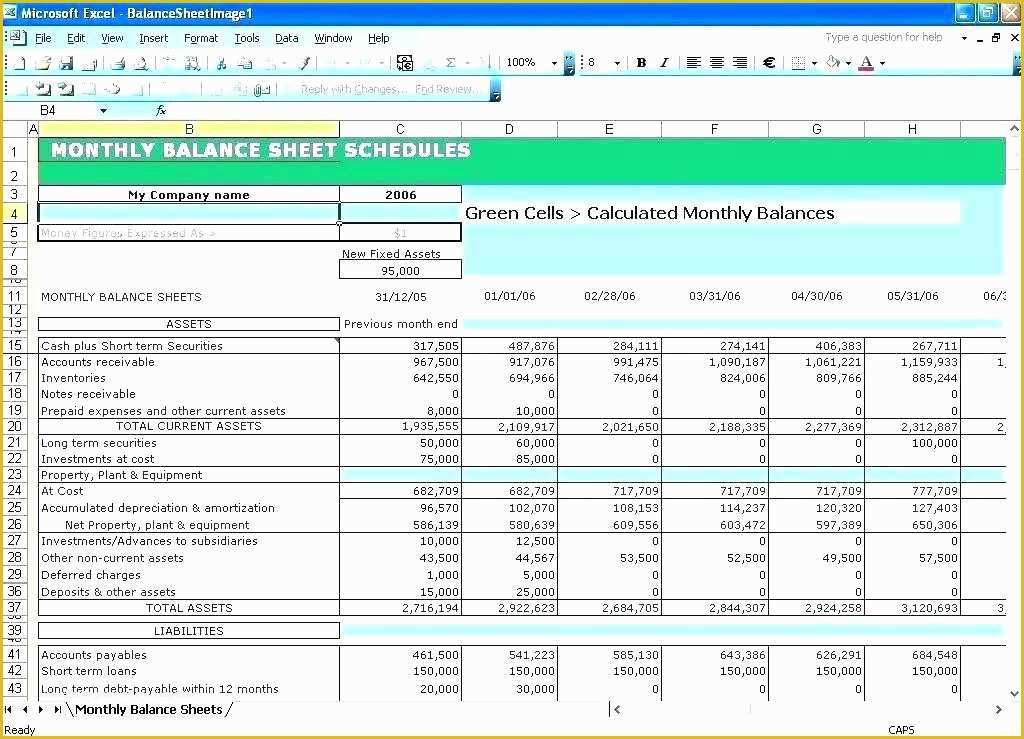This screenshot has height=739, width=1024.
Task: Select the 2006 year cell
Action: [400, 195]
